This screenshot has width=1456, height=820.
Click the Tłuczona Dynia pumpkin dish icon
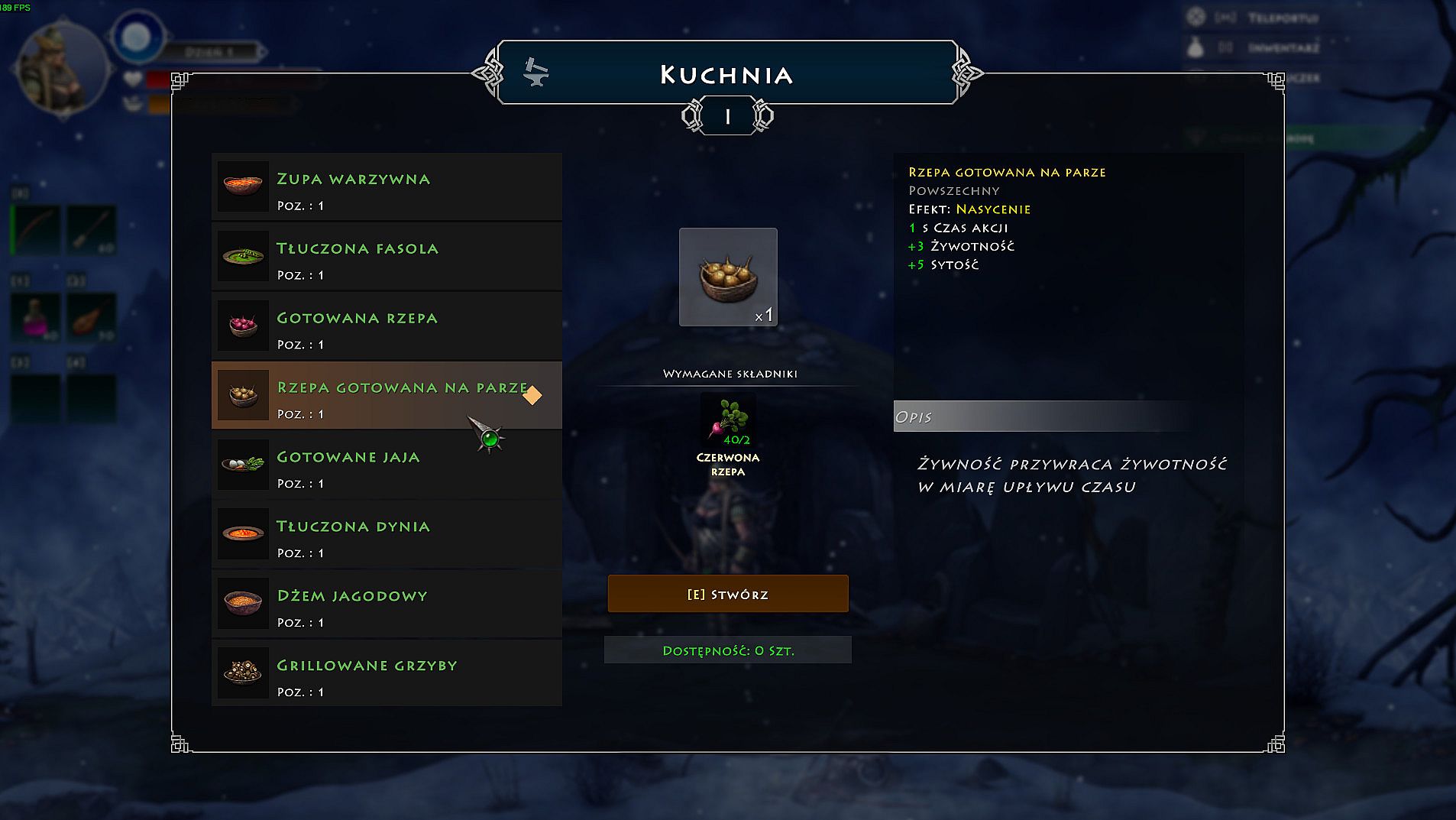(x=243, y=534)
